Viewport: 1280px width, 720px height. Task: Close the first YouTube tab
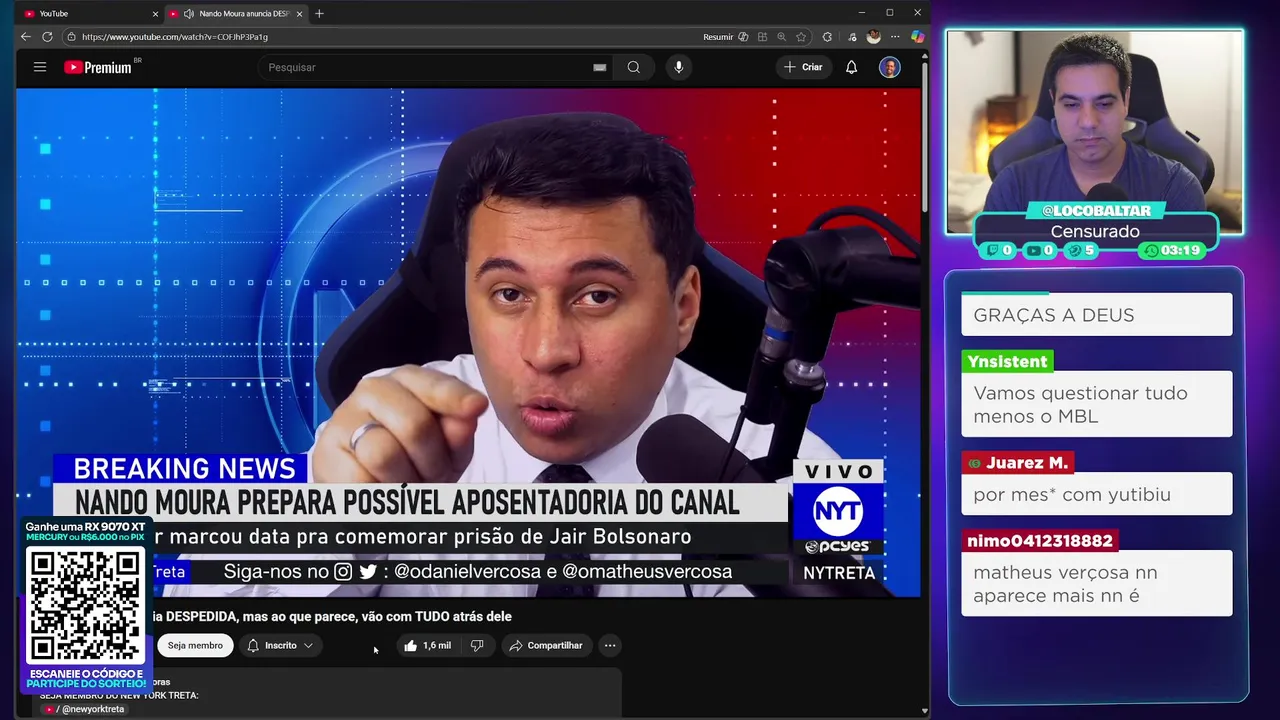pyautogui.click(x=155, y=14)
